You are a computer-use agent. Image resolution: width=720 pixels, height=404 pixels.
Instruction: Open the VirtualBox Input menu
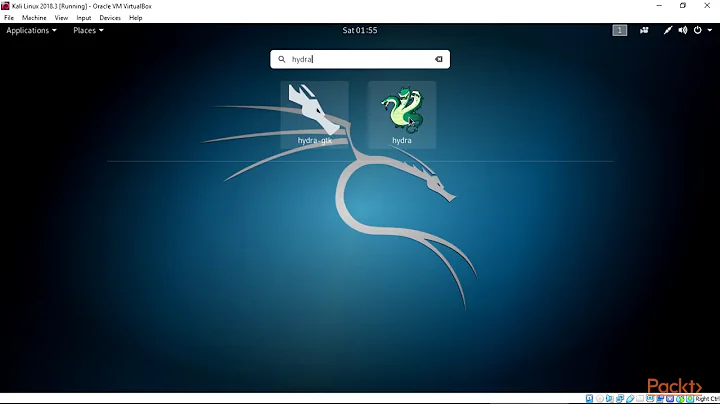[84, 18]
